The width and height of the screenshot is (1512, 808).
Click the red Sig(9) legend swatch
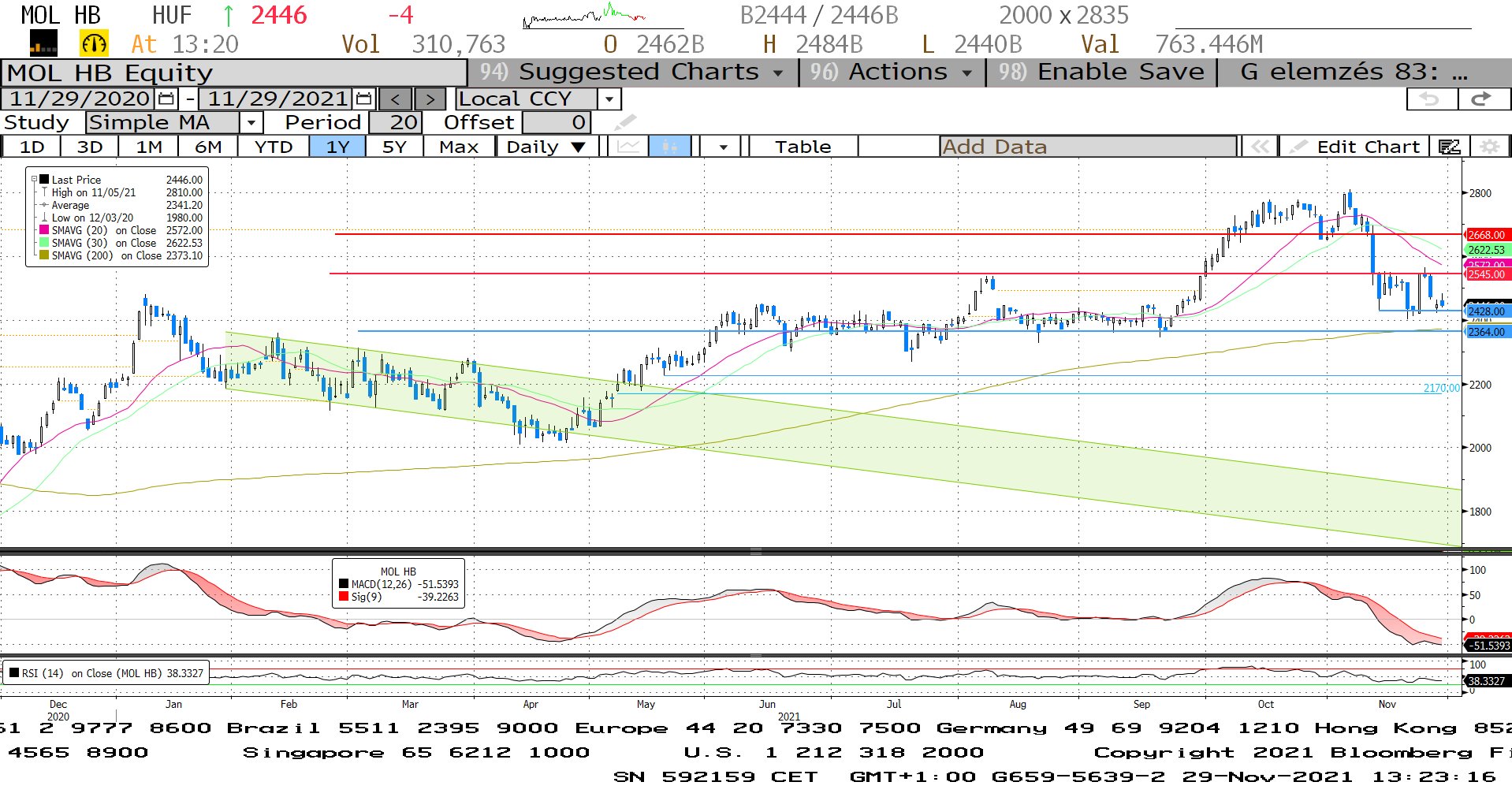click(344, 597)
